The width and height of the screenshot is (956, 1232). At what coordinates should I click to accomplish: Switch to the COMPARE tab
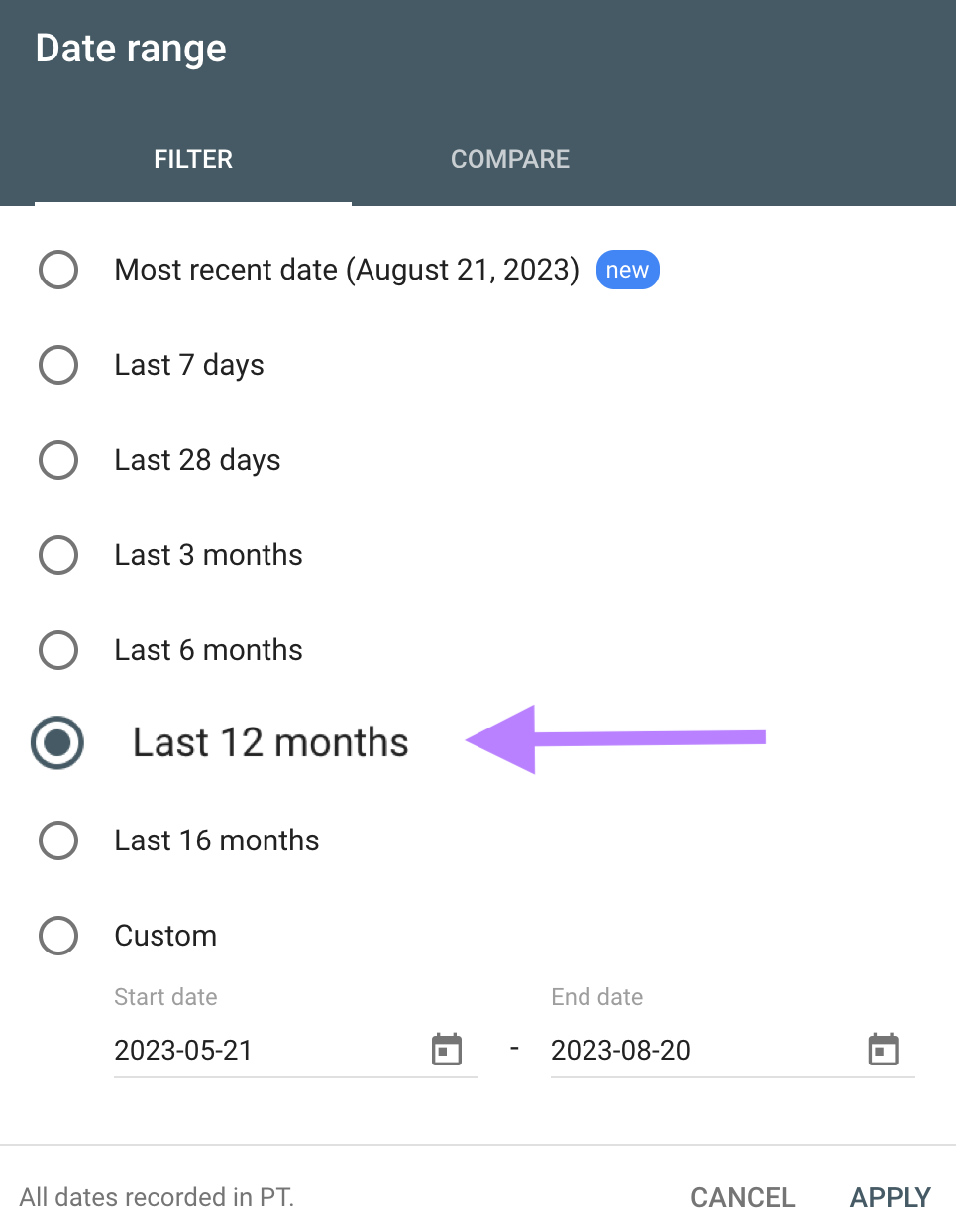(x=510, y=159)
